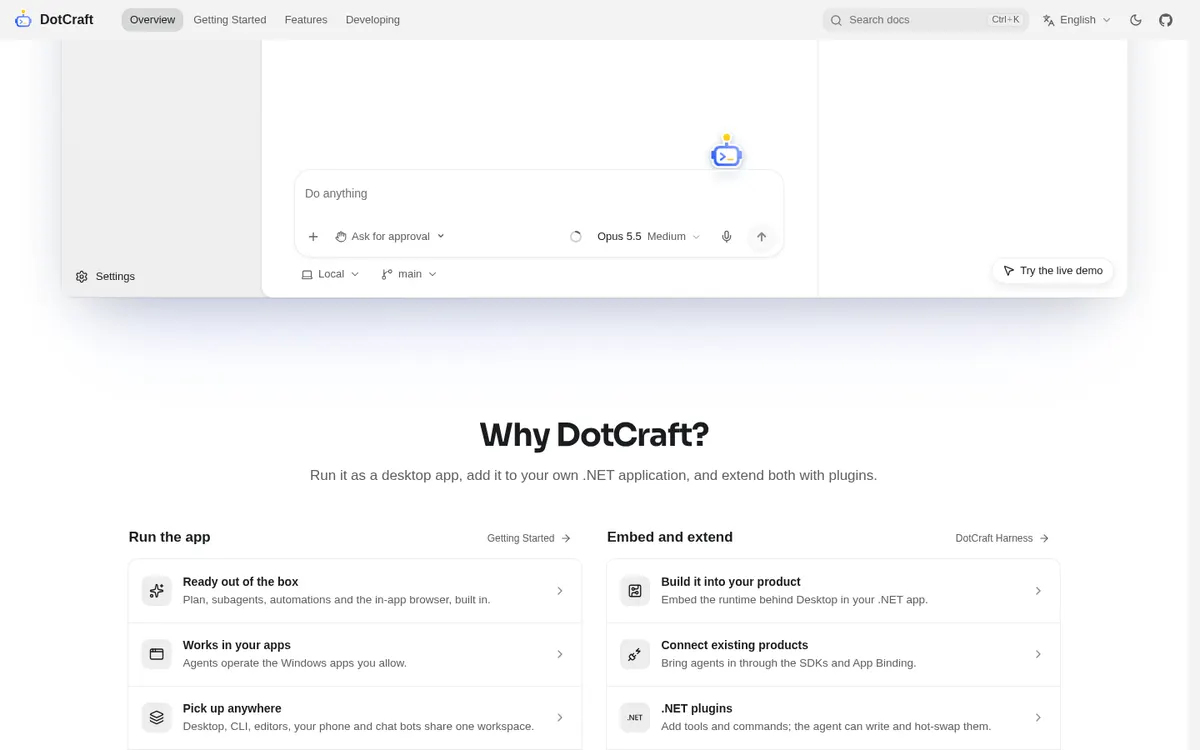This screenshot has height=750, width=1200.
Task: Select the Overview nav tab
Action: pyautogui.click(x=152, y=20)
